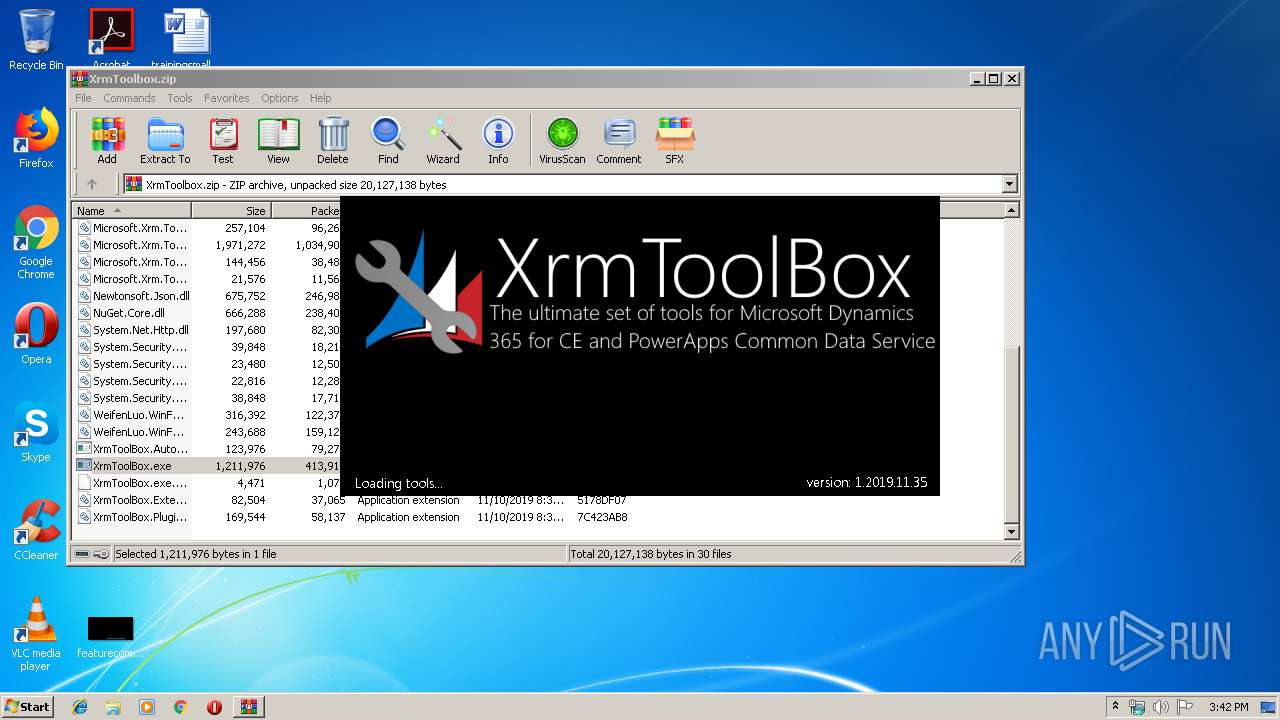This screenshot has width=1280, height=720.
Task: Launch Skype from desktop
Action: coord(36,433)
